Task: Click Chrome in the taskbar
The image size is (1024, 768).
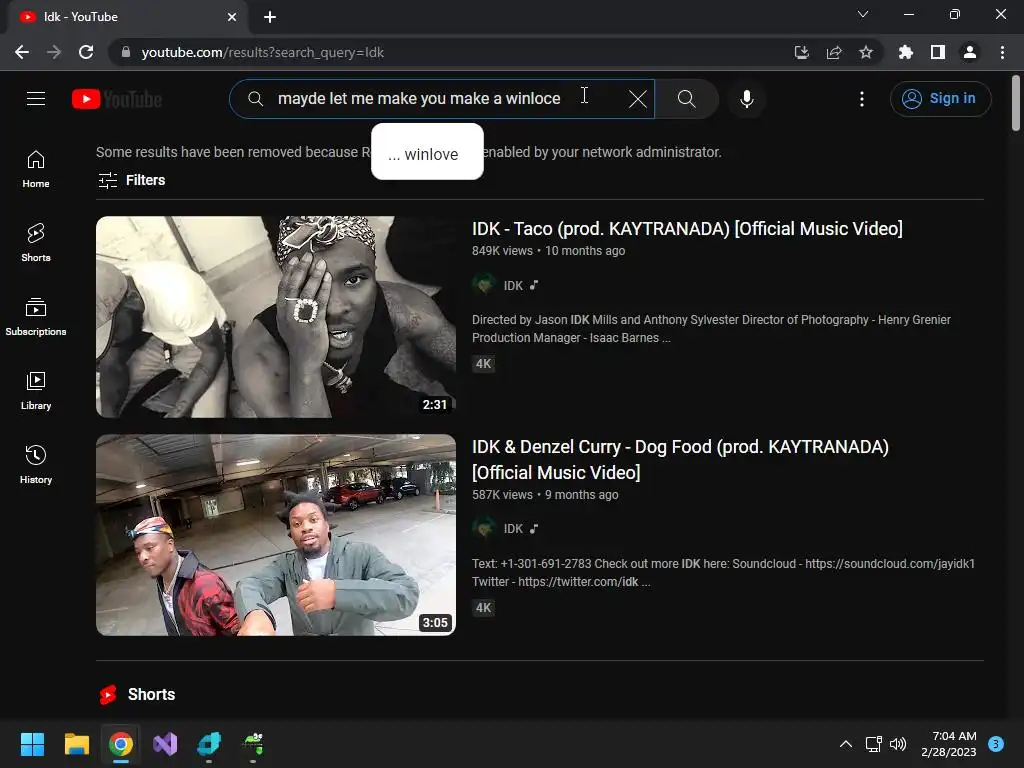Action: click(121, 744)
